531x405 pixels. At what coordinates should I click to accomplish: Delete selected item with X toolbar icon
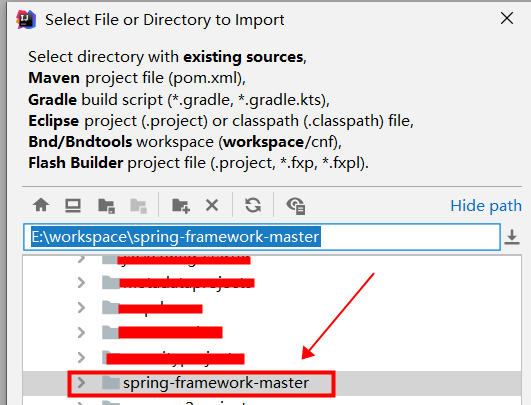point(212,205)
